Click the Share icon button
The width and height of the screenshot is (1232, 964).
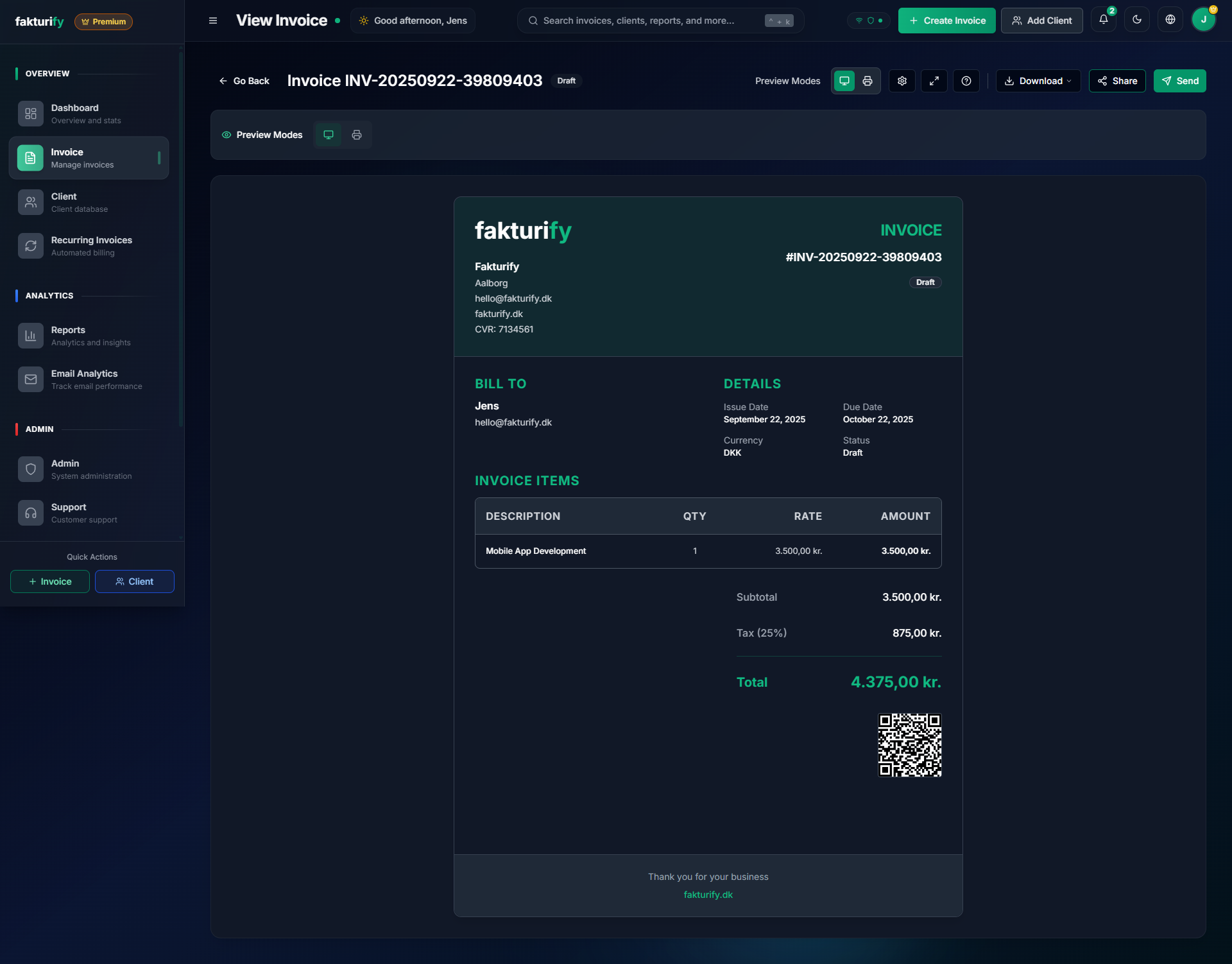(1117, 81)
